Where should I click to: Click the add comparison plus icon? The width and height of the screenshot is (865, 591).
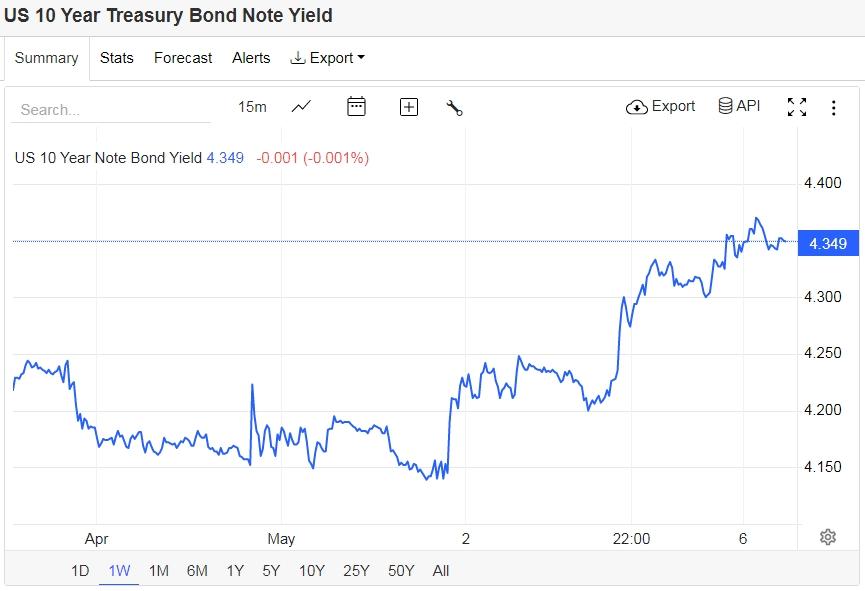408,107
